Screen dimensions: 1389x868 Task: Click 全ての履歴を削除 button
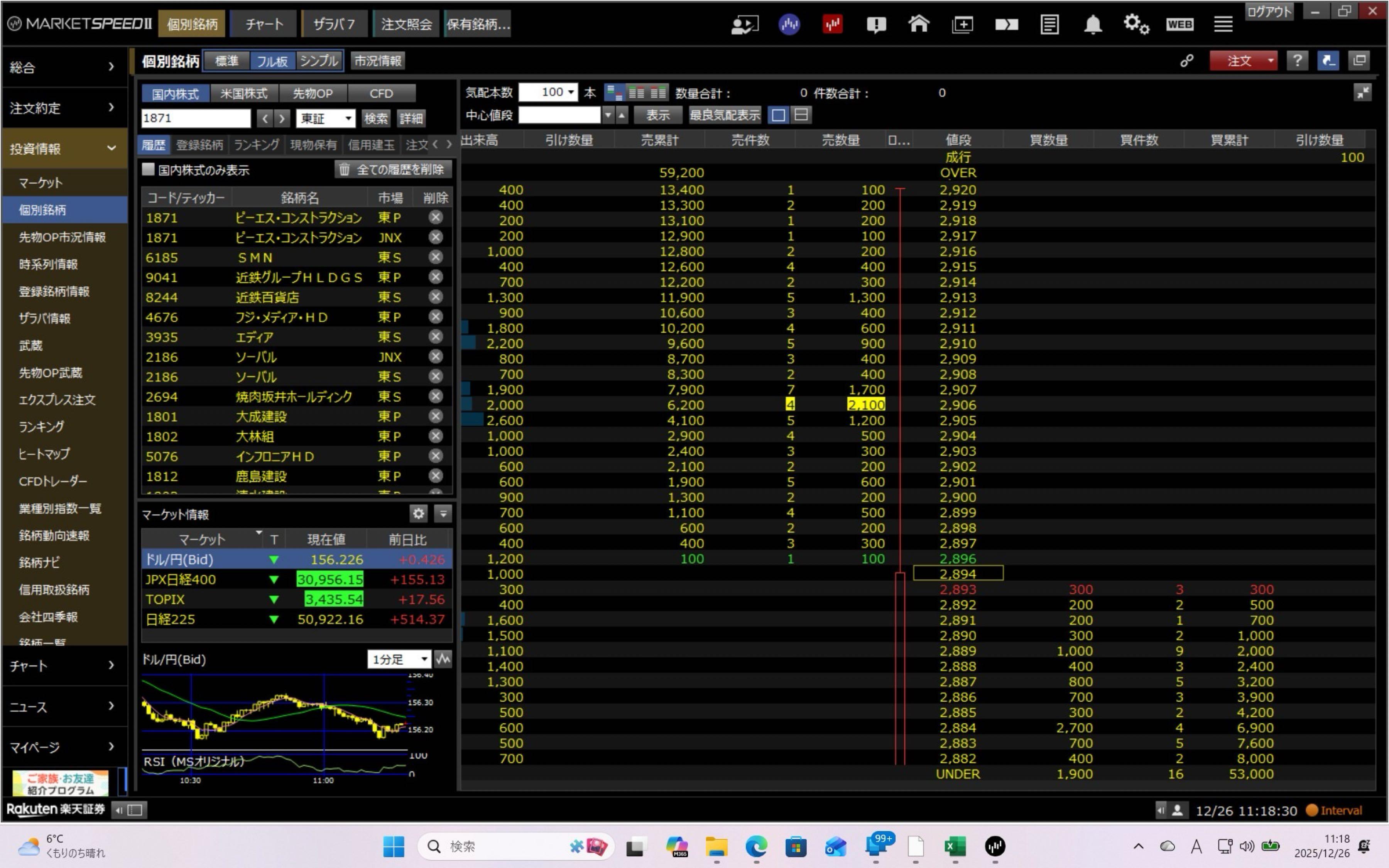(x=393, y=169)
